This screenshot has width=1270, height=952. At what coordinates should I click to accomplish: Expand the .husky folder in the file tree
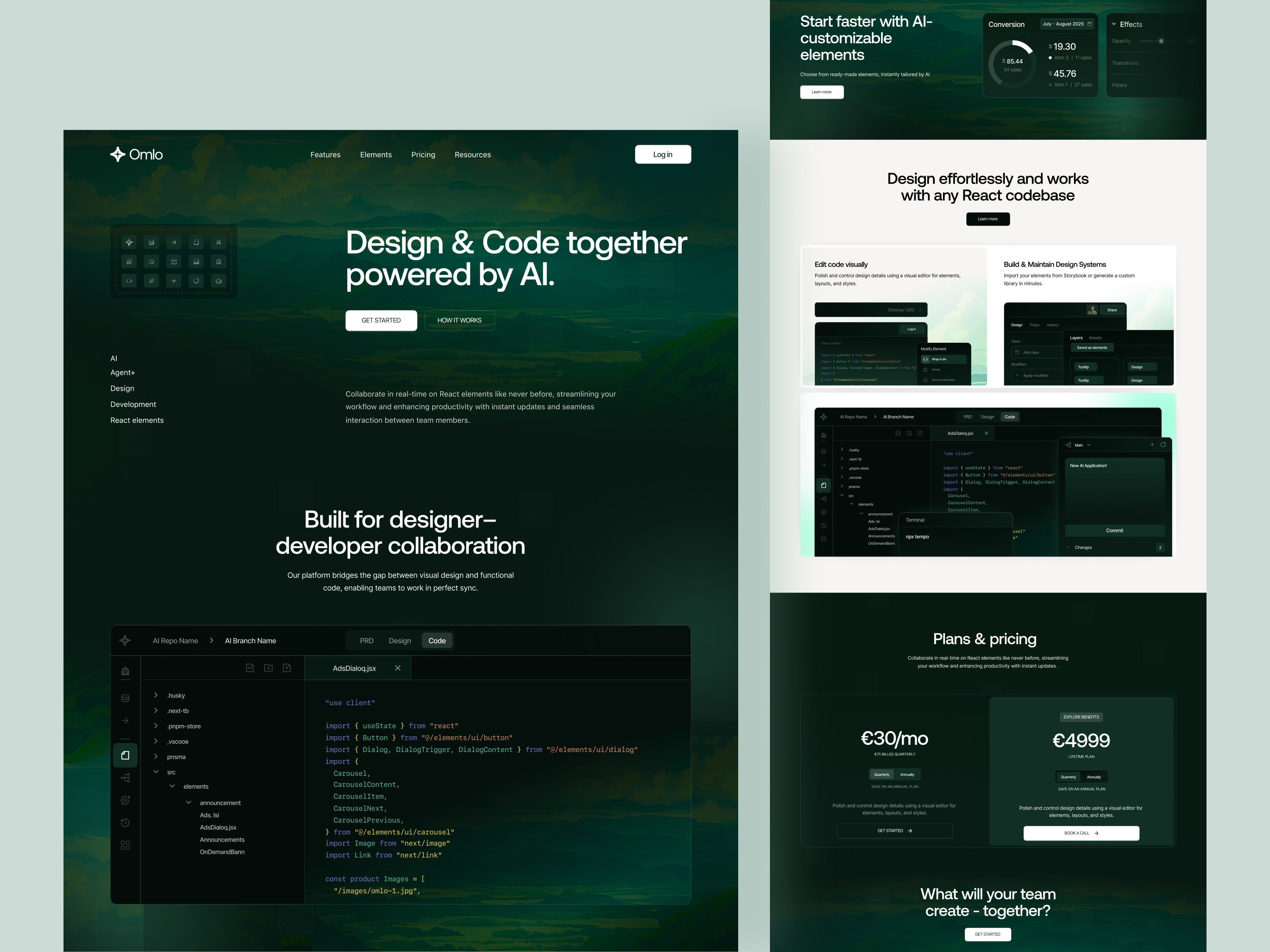click(156, 695)
